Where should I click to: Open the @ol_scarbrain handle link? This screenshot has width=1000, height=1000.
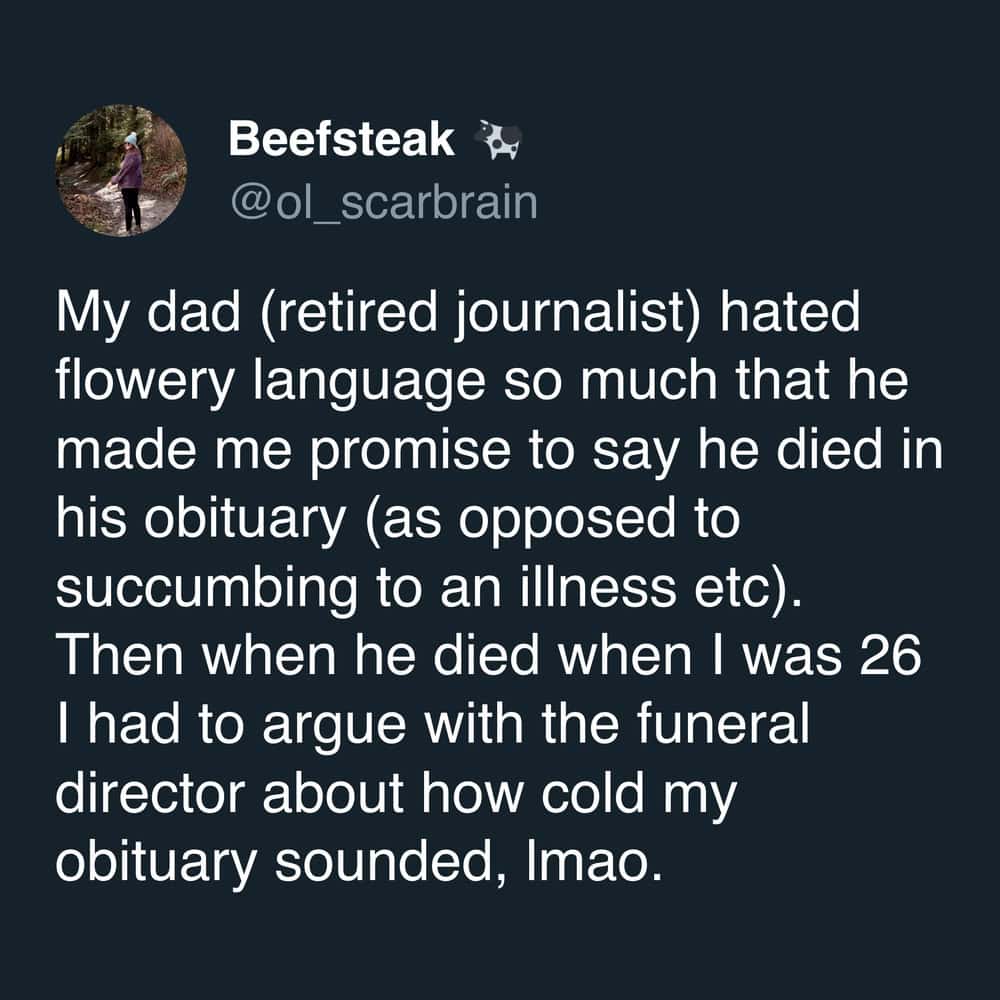383,202
